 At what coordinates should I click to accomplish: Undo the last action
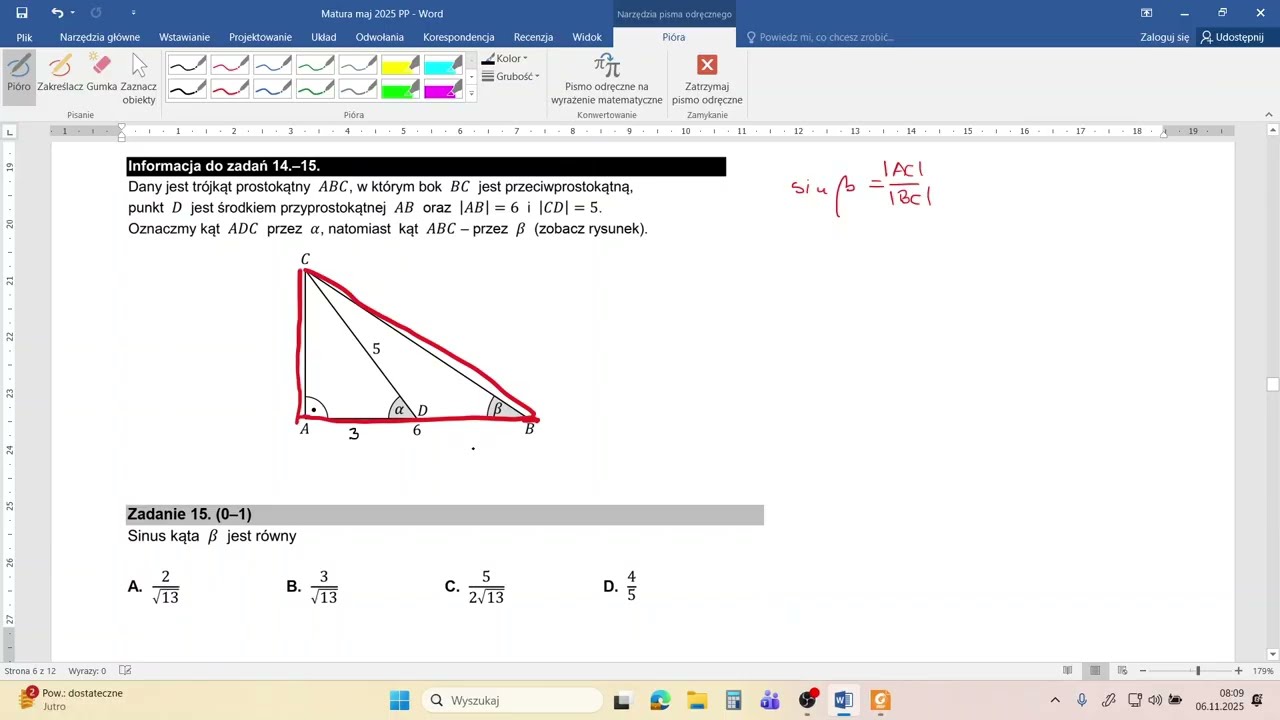[57, 13]
